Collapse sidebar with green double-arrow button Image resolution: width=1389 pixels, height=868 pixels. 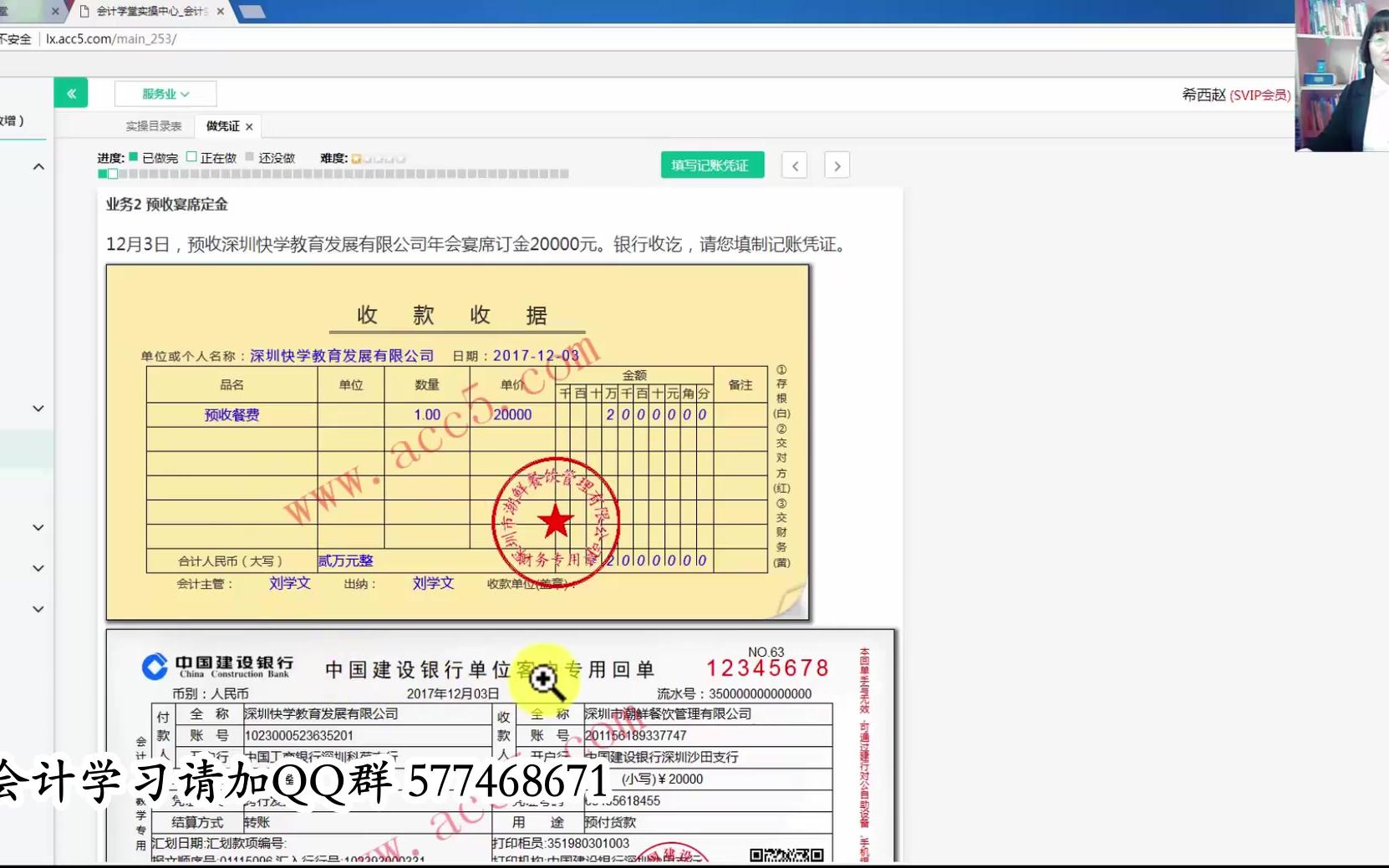point(71,94)
